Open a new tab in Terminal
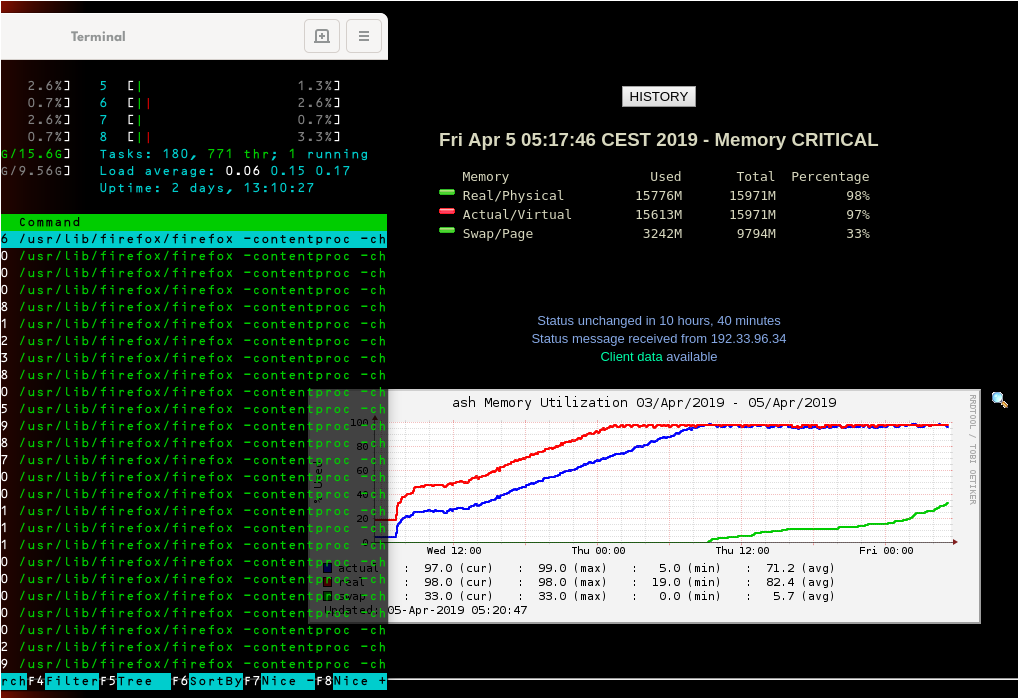The image size is (1018, 698). point(322,36)
